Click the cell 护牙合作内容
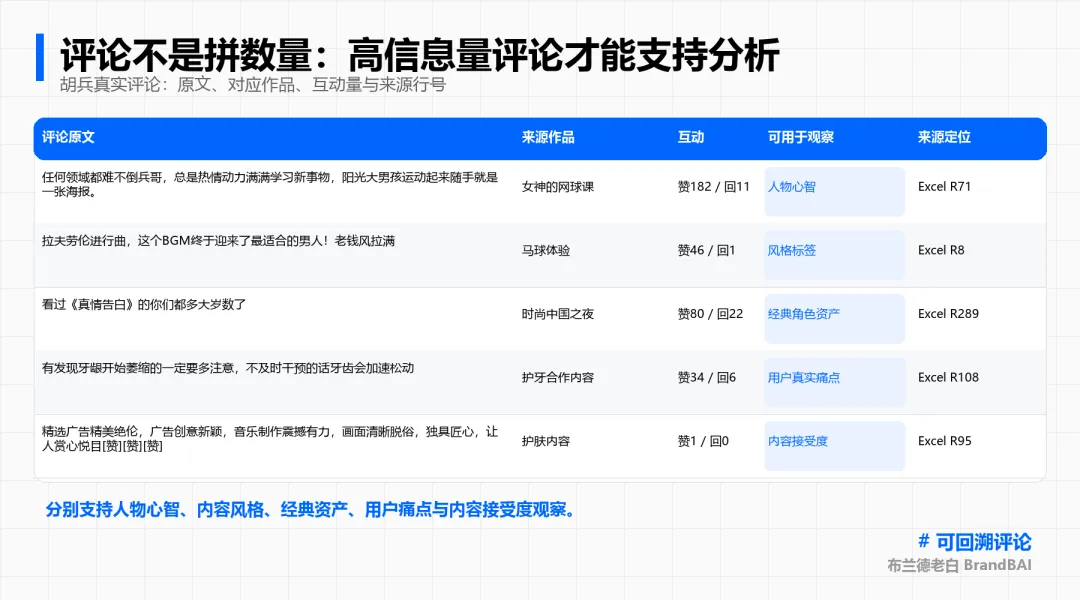This screenshot has width=1080, height=600. tap(557, 377)
